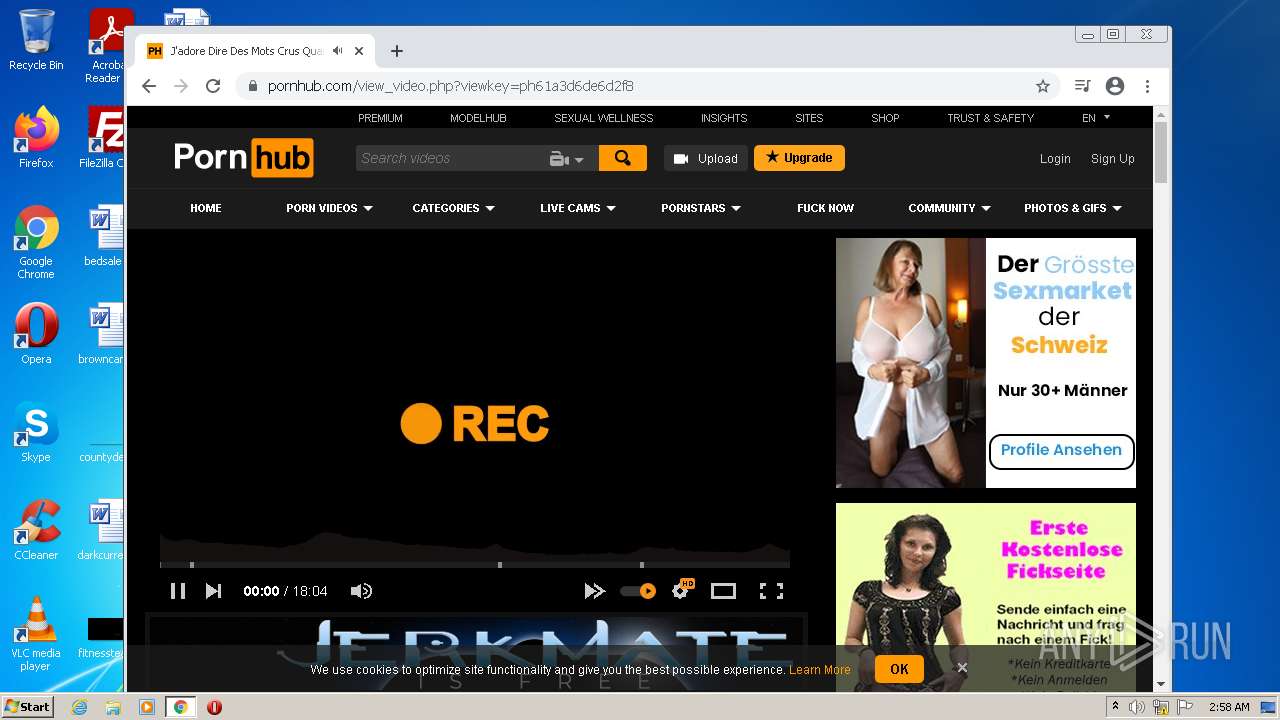Open Chrome media control icon
The image size is (1280, 720).
(1082, 86)
